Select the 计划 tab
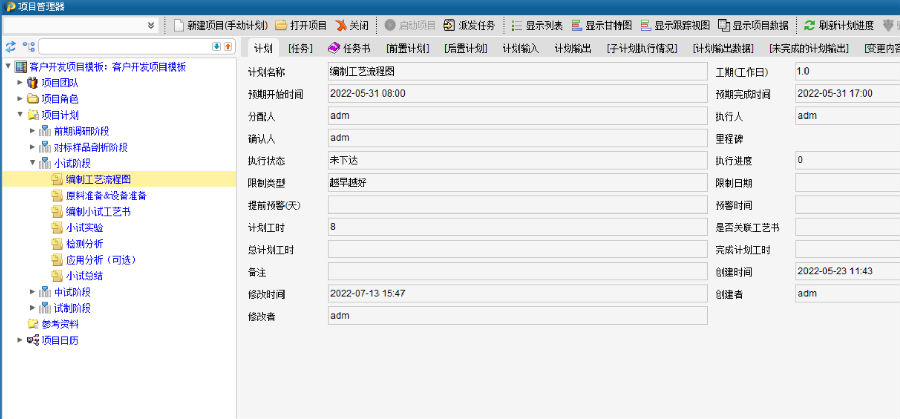Screen dimensions: 900x419 262,49
